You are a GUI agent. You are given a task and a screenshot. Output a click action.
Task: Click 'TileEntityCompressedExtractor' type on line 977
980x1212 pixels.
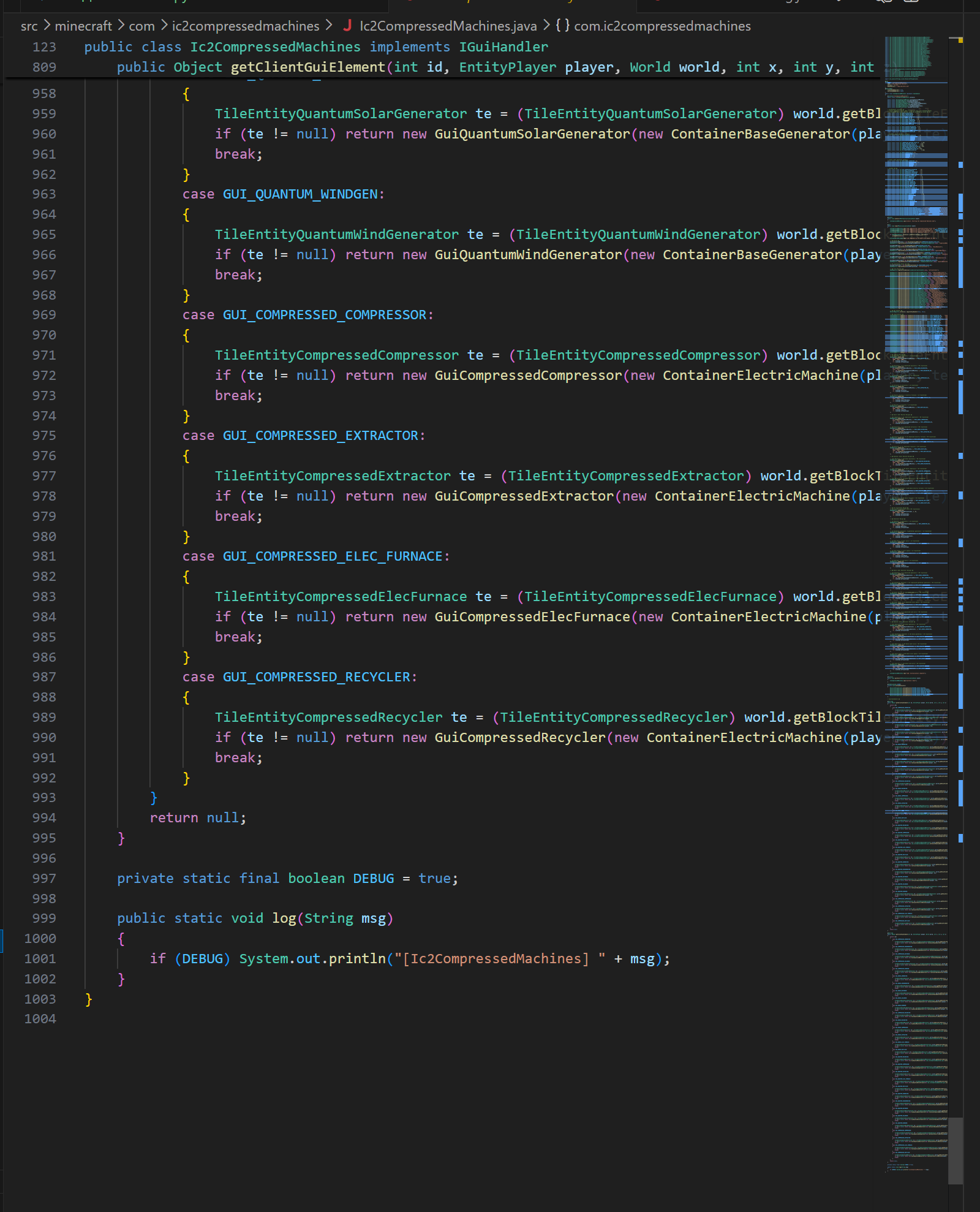pos(333,476)
